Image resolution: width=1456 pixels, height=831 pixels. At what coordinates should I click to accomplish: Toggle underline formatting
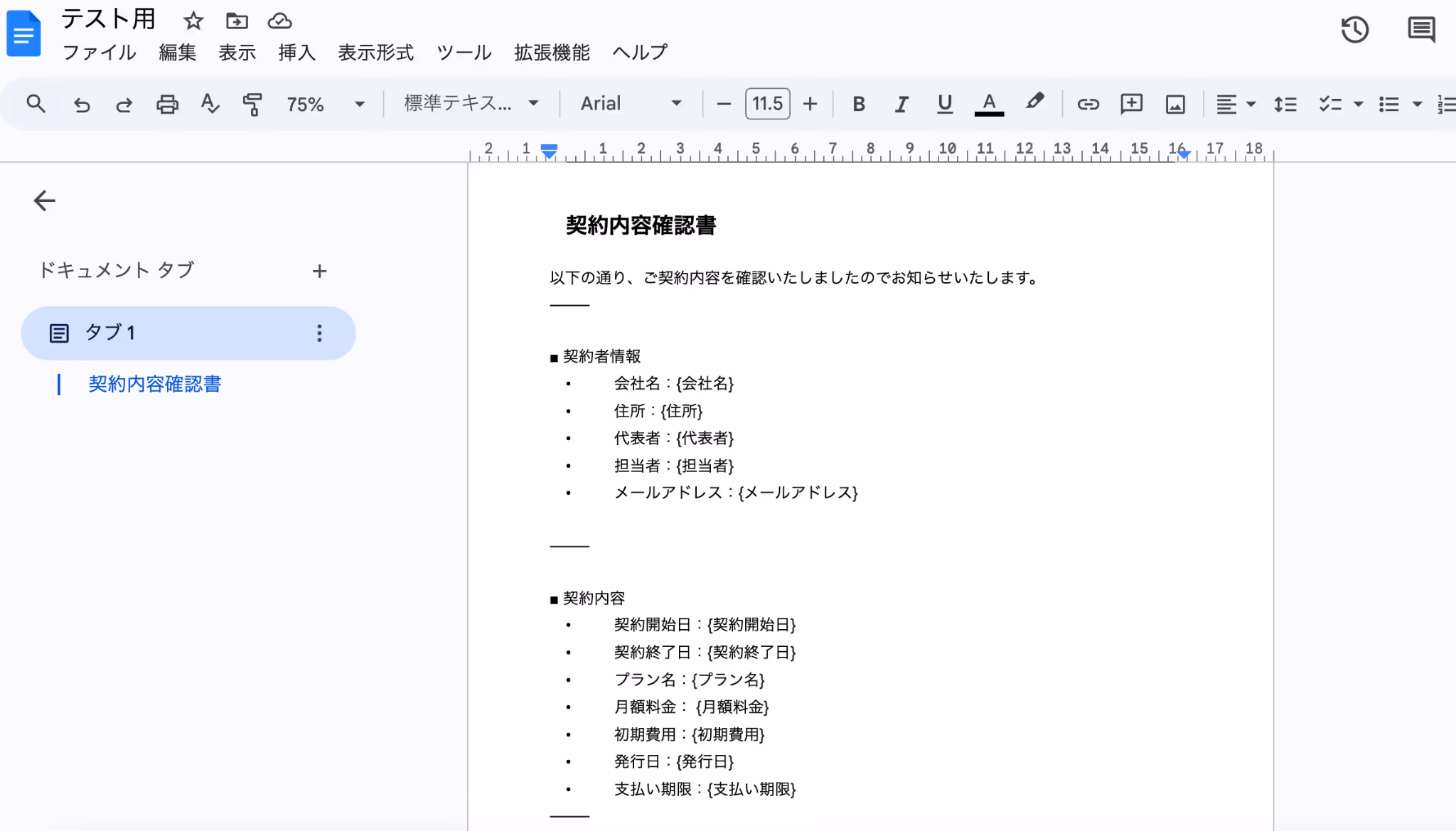[944, 104]
